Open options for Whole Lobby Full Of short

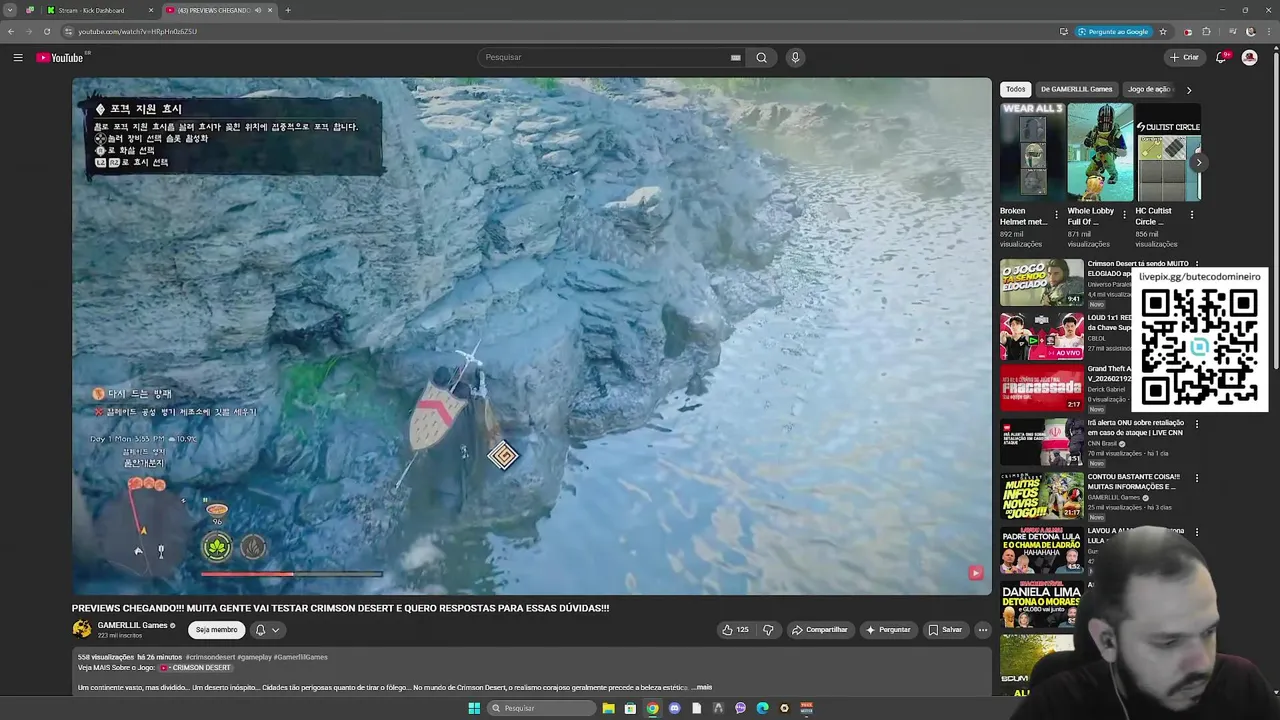[1124, 214]
